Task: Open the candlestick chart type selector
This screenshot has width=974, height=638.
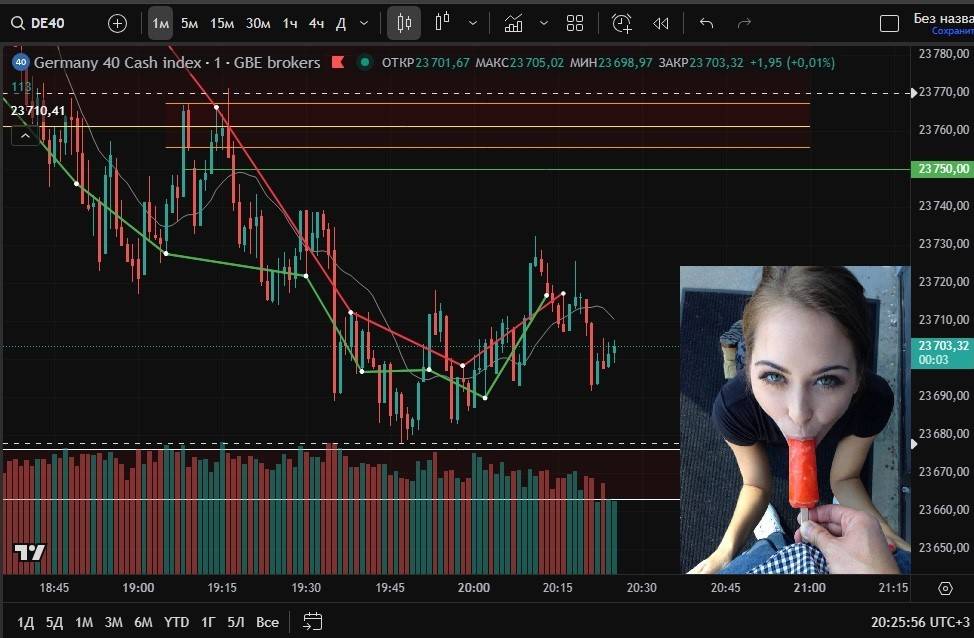Action: click(x=404, y=23)
